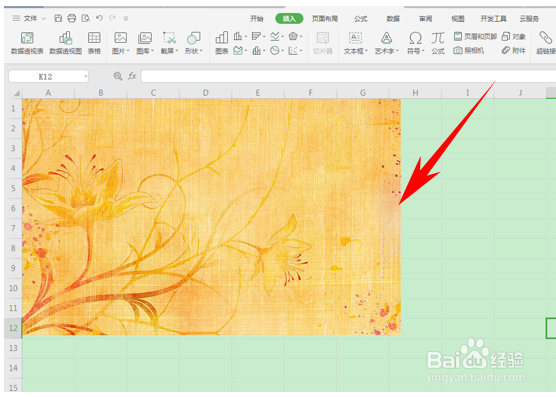The width and height of the screenshot is (556, 397).
Task: Insert a 数据透视图 pivot chart
Action: [x=66, y=43]
